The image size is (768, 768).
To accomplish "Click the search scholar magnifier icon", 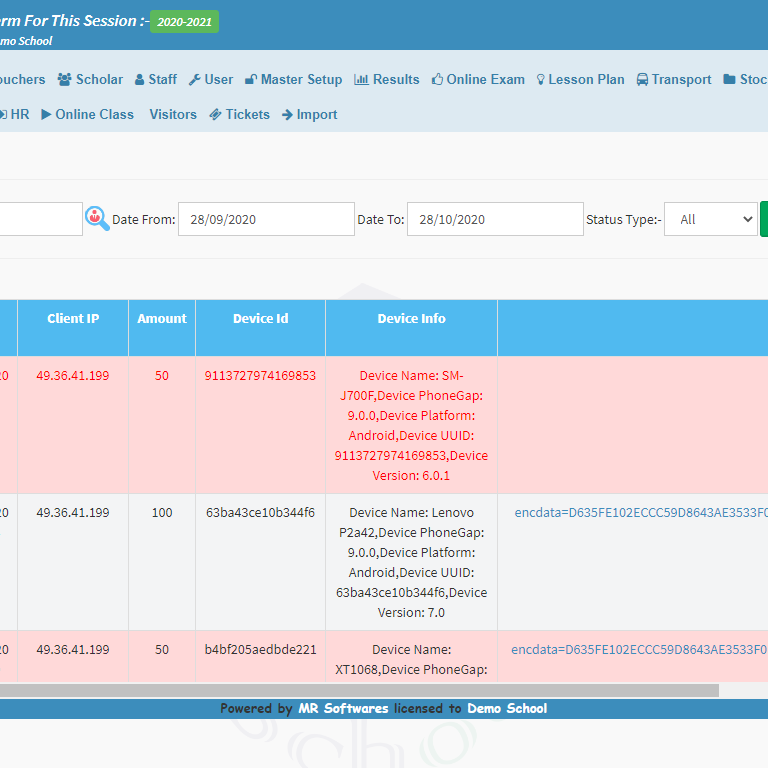I will click(97, 219).
